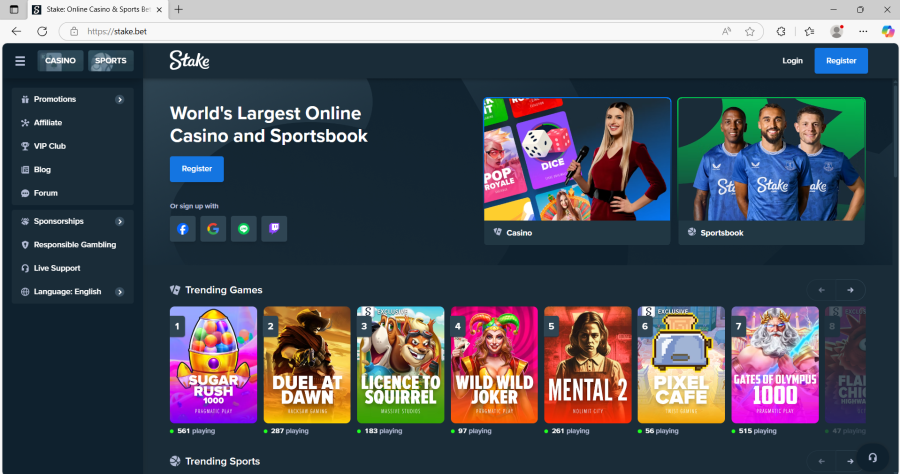Click the '515 playing' text
The height and width of the screenshot is (474, 900).
point(757,431)
